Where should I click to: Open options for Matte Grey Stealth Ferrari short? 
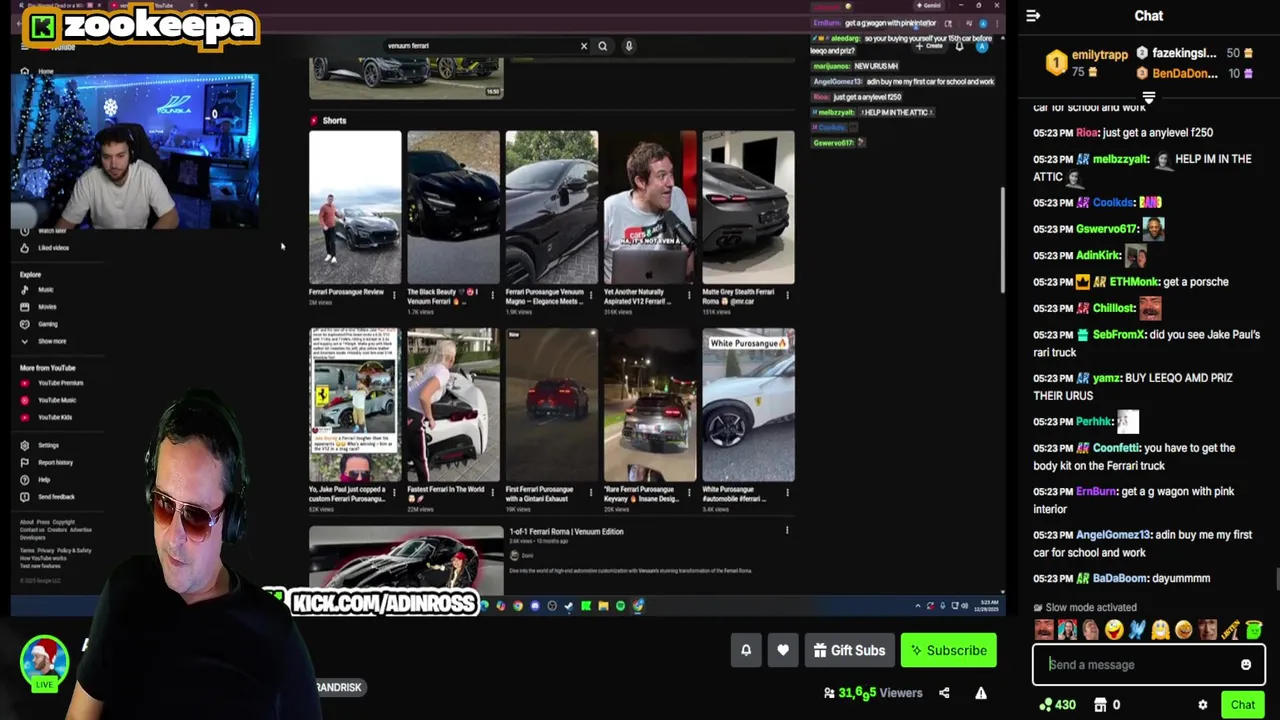(788, 296)
